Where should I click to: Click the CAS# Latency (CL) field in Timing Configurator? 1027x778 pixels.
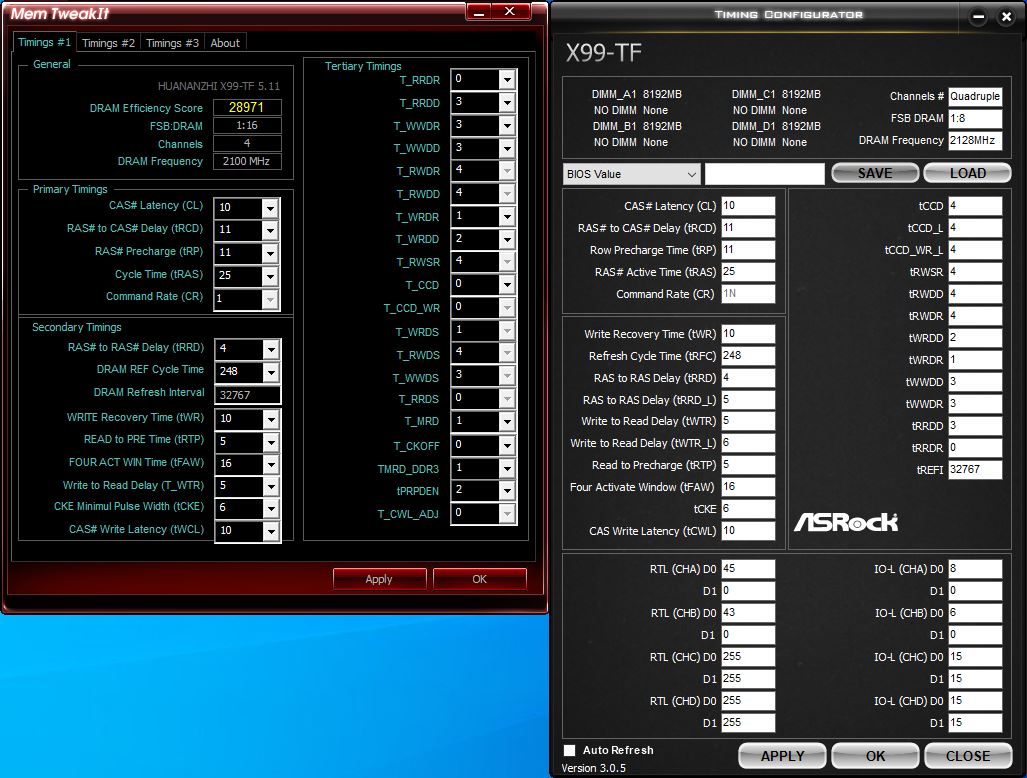[x=748, y=206]
